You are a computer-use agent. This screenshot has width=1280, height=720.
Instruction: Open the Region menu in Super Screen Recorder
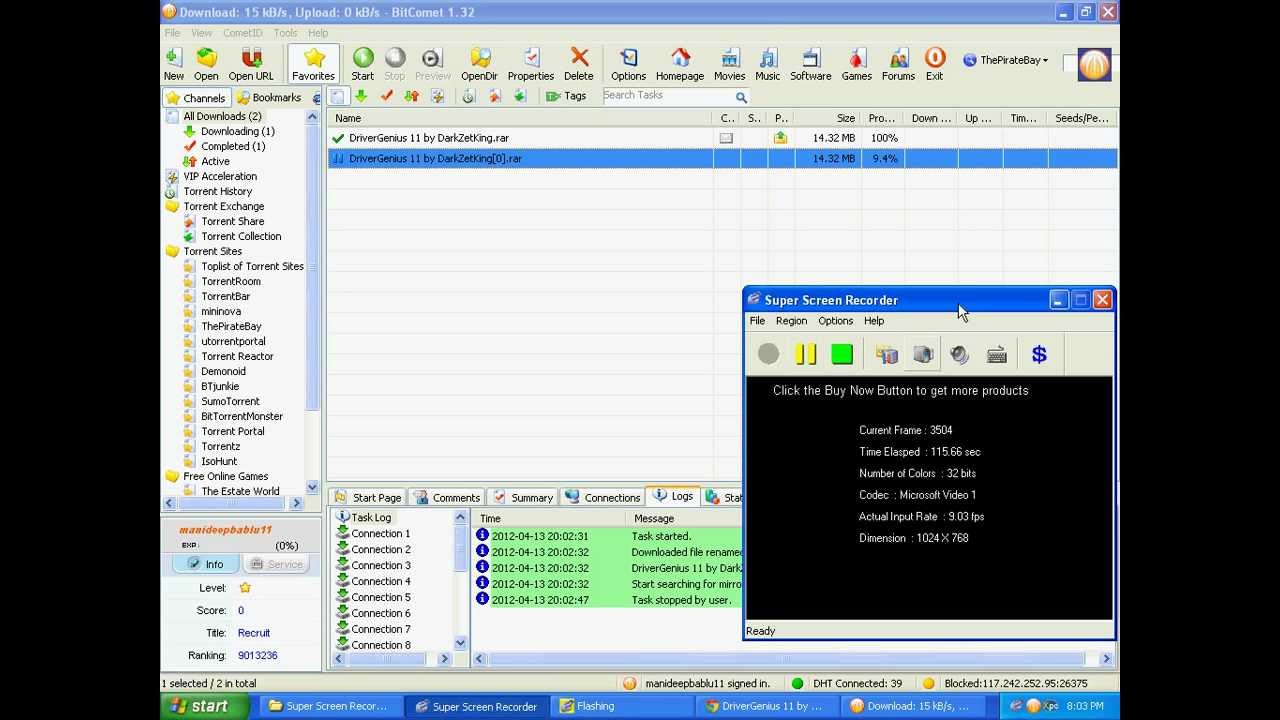pyautogui.click(x=791, y=321)
